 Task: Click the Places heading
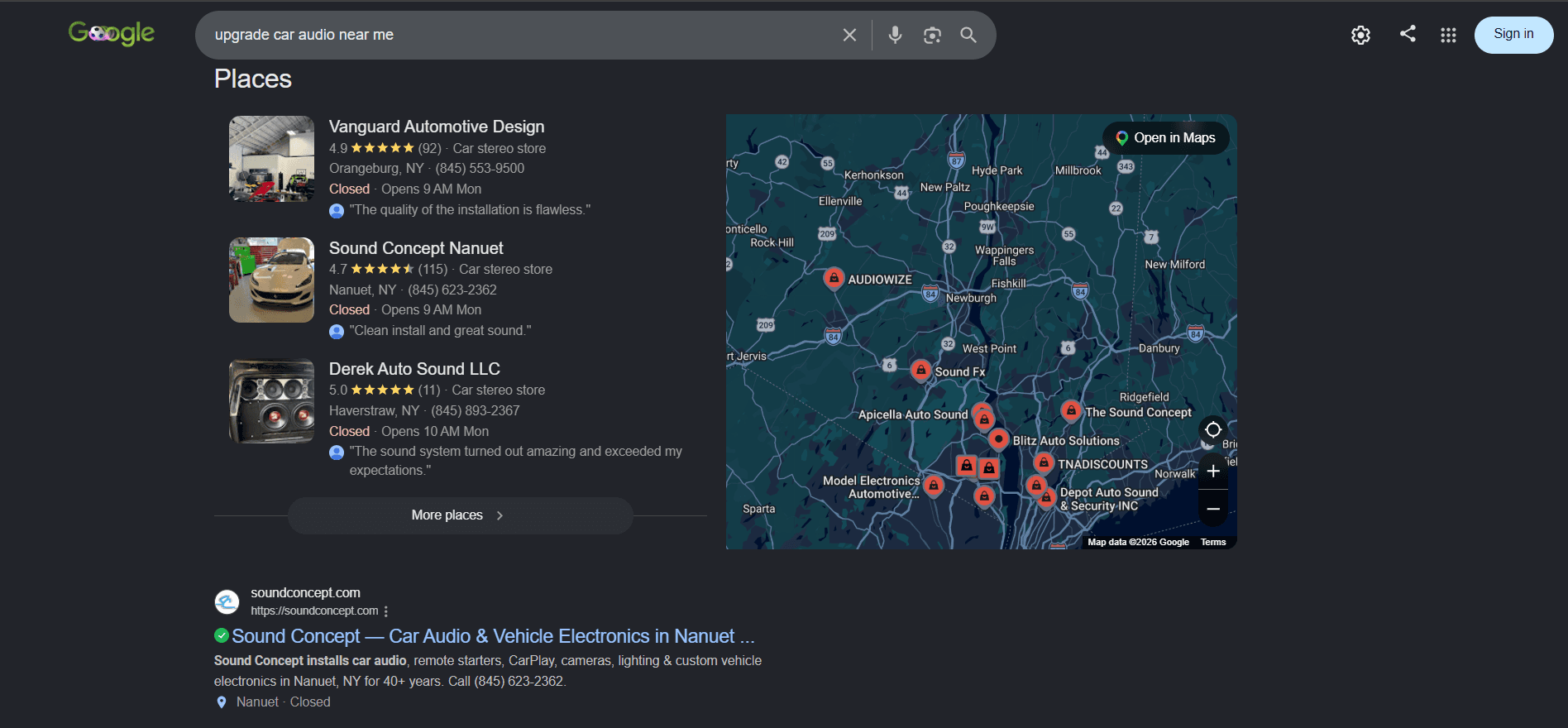coord(253,79)
